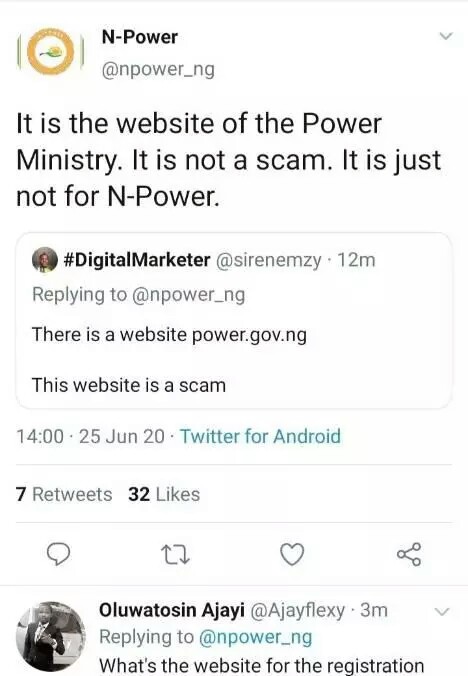Open #DigitalMarketer small avatar

coord(45,260)
